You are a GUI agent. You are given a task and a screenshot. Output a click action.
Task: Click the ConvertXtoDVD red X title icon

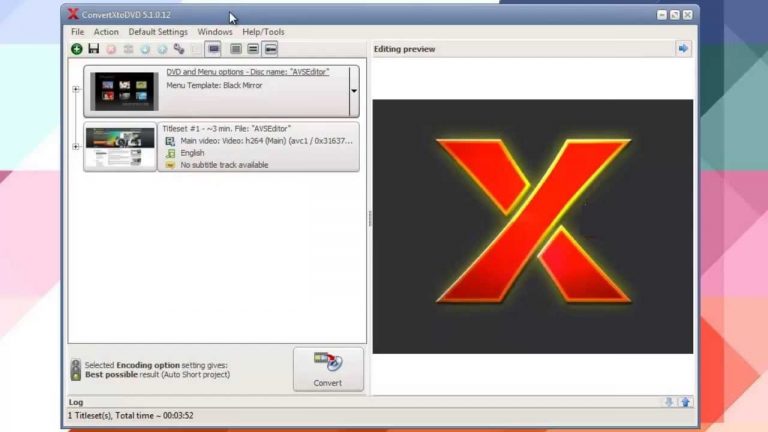(x=73, y=14)
